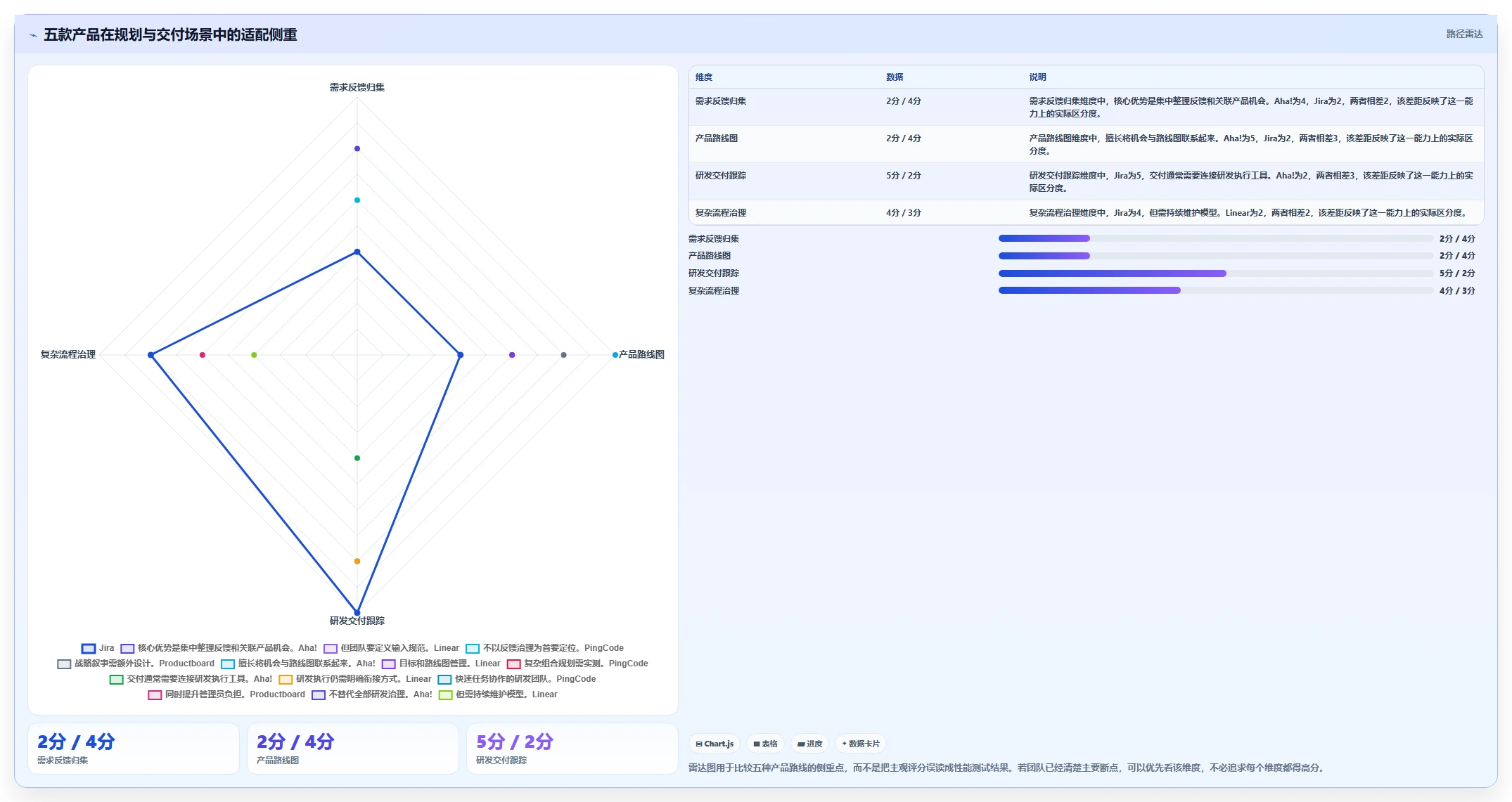Viewport: 1512px width, 802px height.
Task: Select the 需求反馈归集 row in the table
Action: pos(1087,107)
